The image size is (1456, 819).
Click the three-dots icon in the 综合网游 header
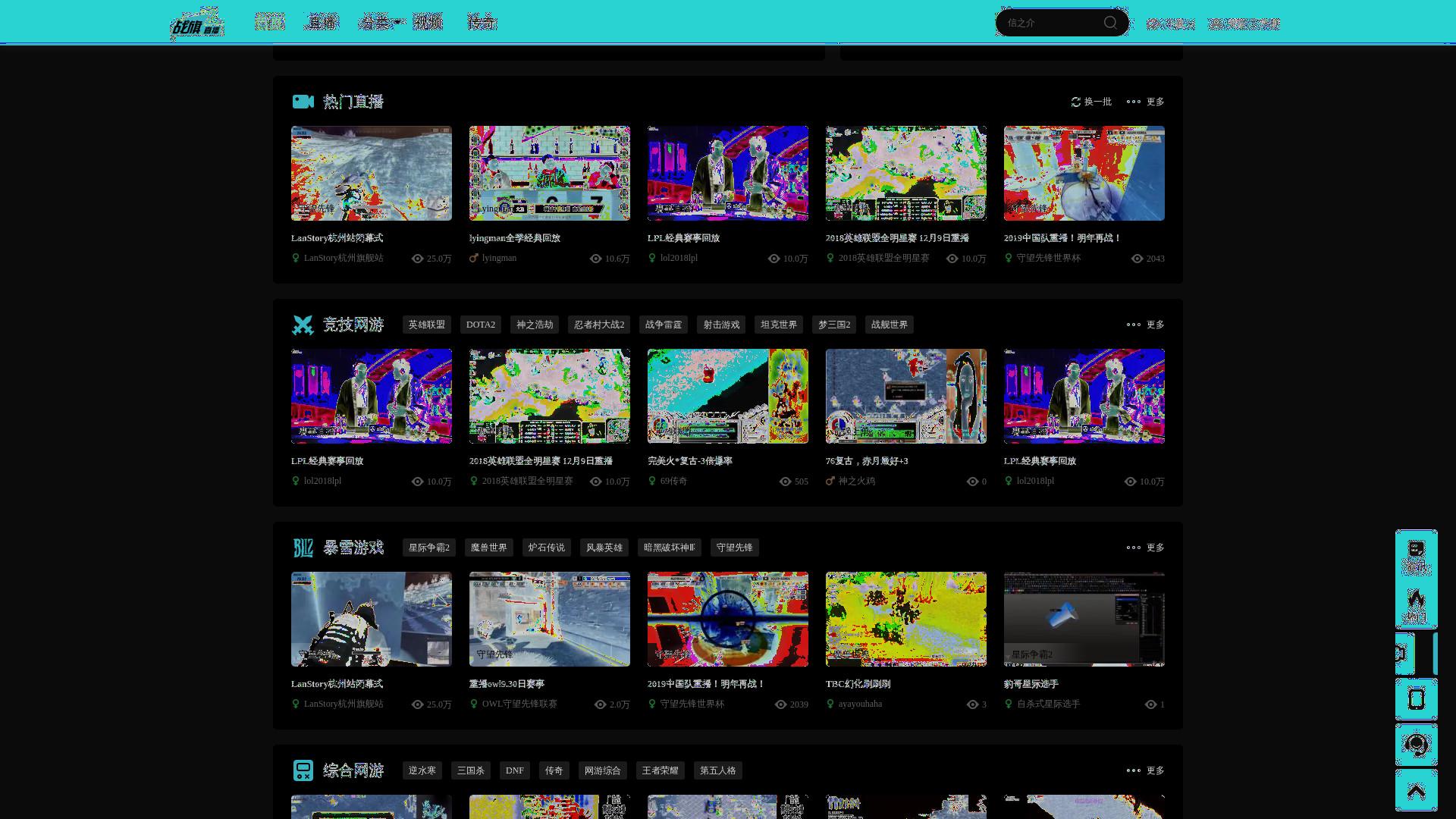click(1133, 770)
